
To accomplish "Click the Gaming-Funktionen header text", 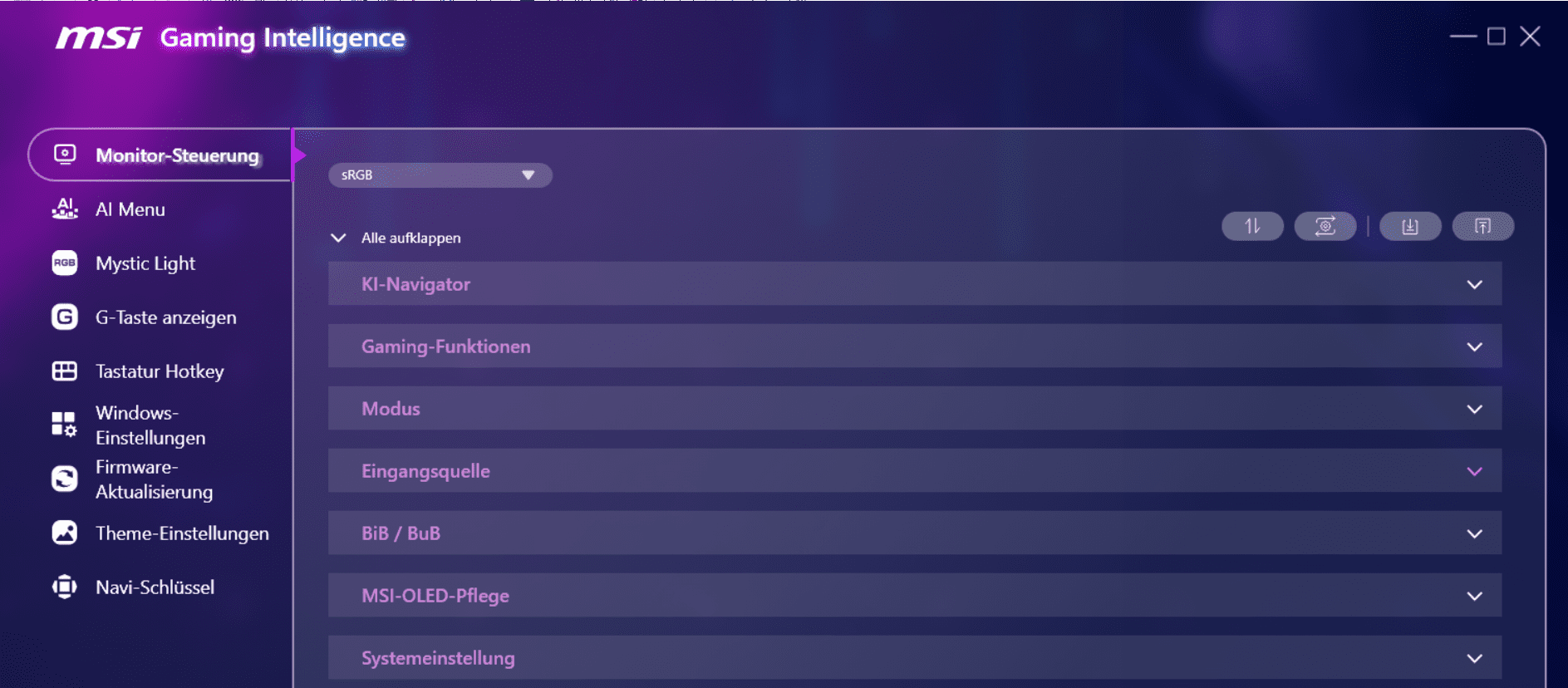I will pos(446,346).
